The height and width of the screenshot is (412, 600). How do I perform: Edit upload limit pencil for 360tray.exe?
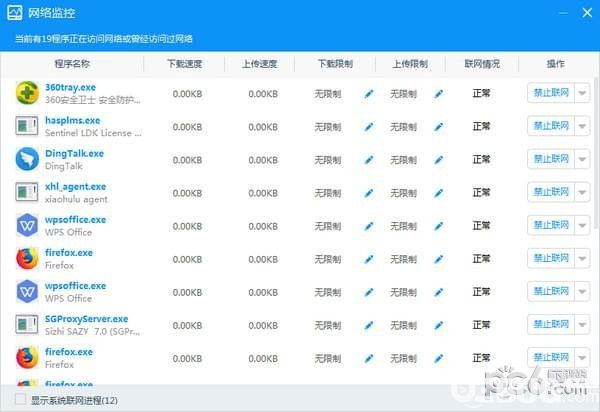(x=439, y=93)
